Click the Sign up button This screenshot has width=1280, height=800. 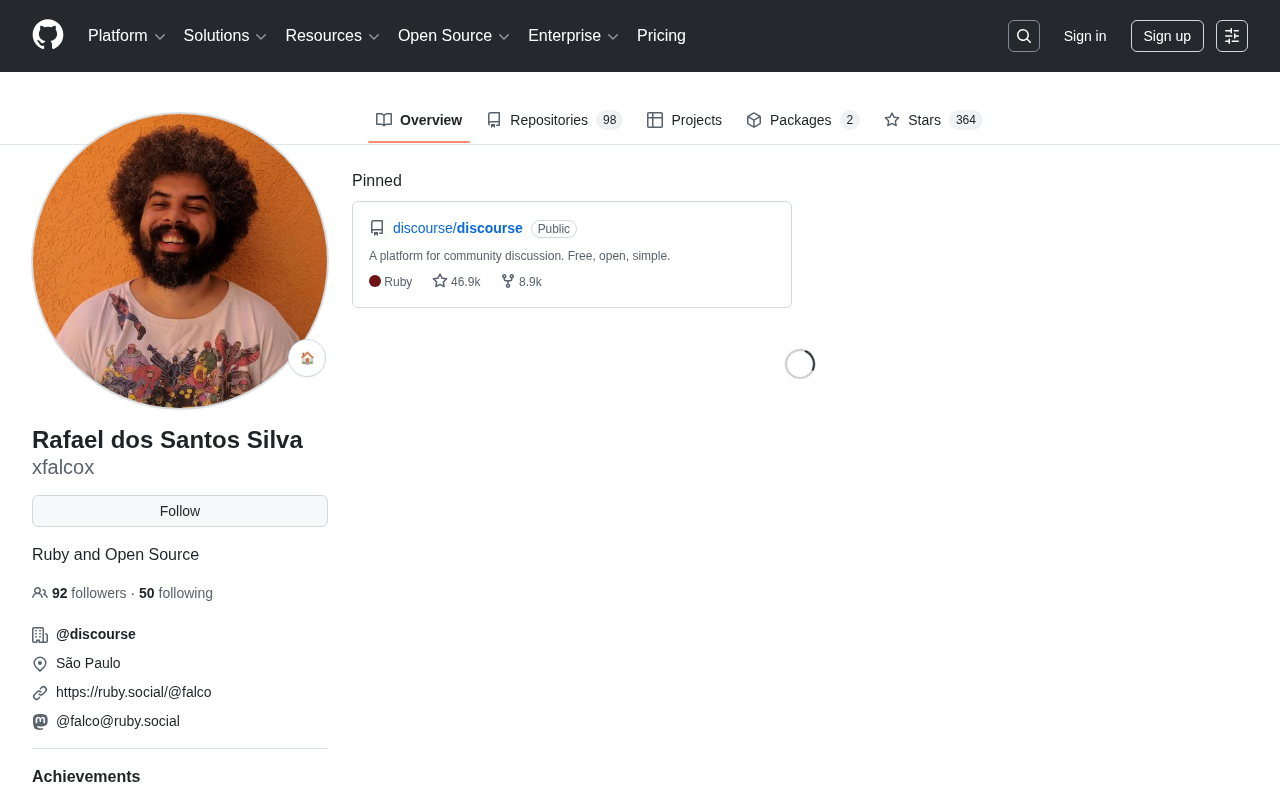click(x=1167, y=36)
